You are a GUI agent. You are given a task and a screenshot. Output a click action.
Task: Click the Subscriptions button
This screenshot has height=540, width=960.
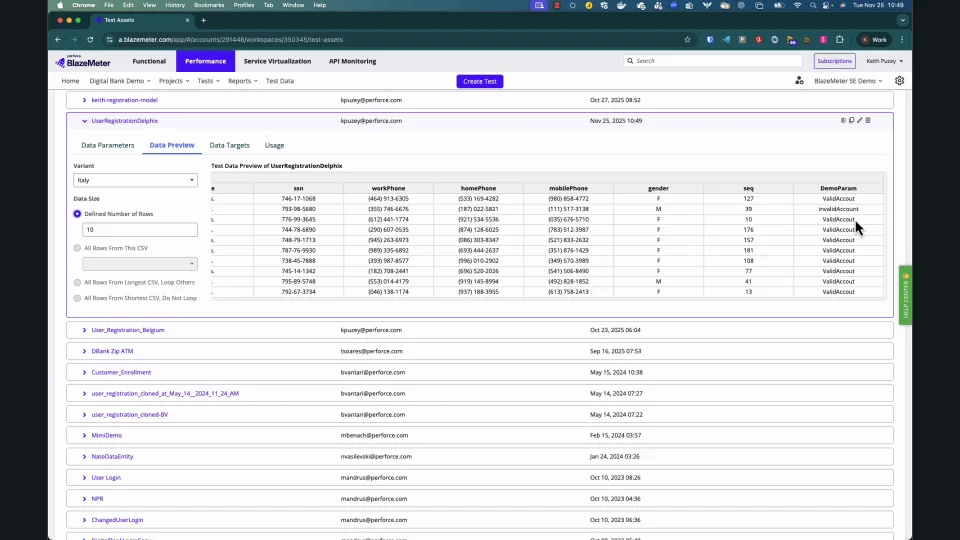tap(834, 61)
